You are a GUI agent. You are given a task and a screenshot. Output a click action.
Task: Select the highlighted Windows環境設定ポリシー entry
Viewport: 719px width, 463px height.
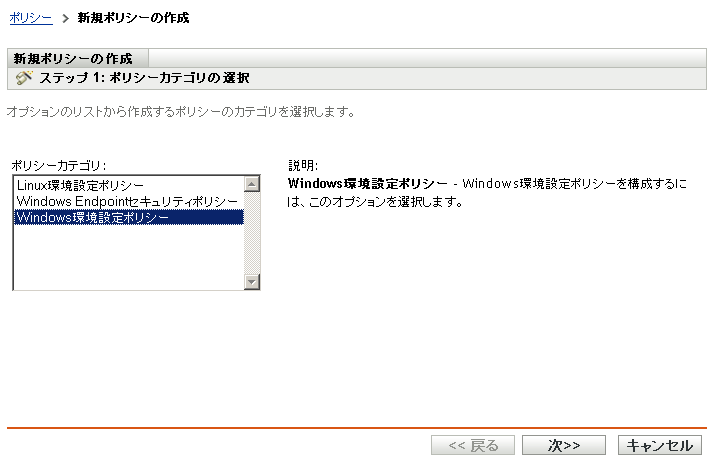(128, 217)
